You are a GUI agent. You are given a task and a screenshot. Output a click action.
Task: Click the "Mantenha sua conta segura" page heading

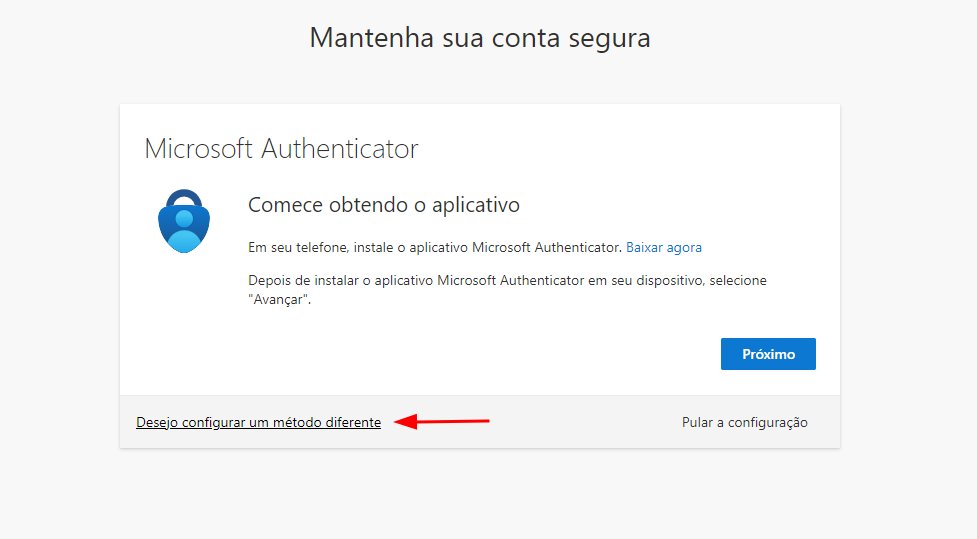[480, 38]
